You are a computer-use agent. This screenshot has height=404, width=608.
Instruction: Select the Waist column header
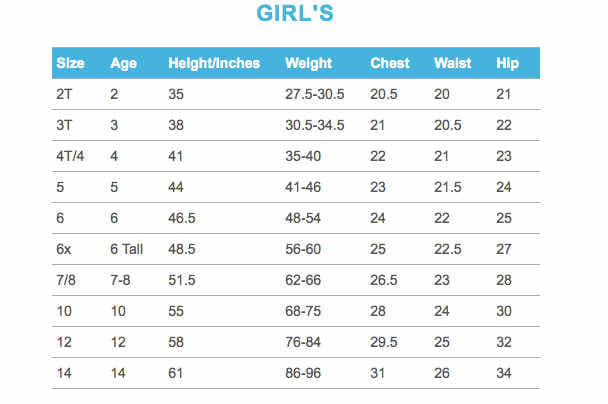click(453, 63)
